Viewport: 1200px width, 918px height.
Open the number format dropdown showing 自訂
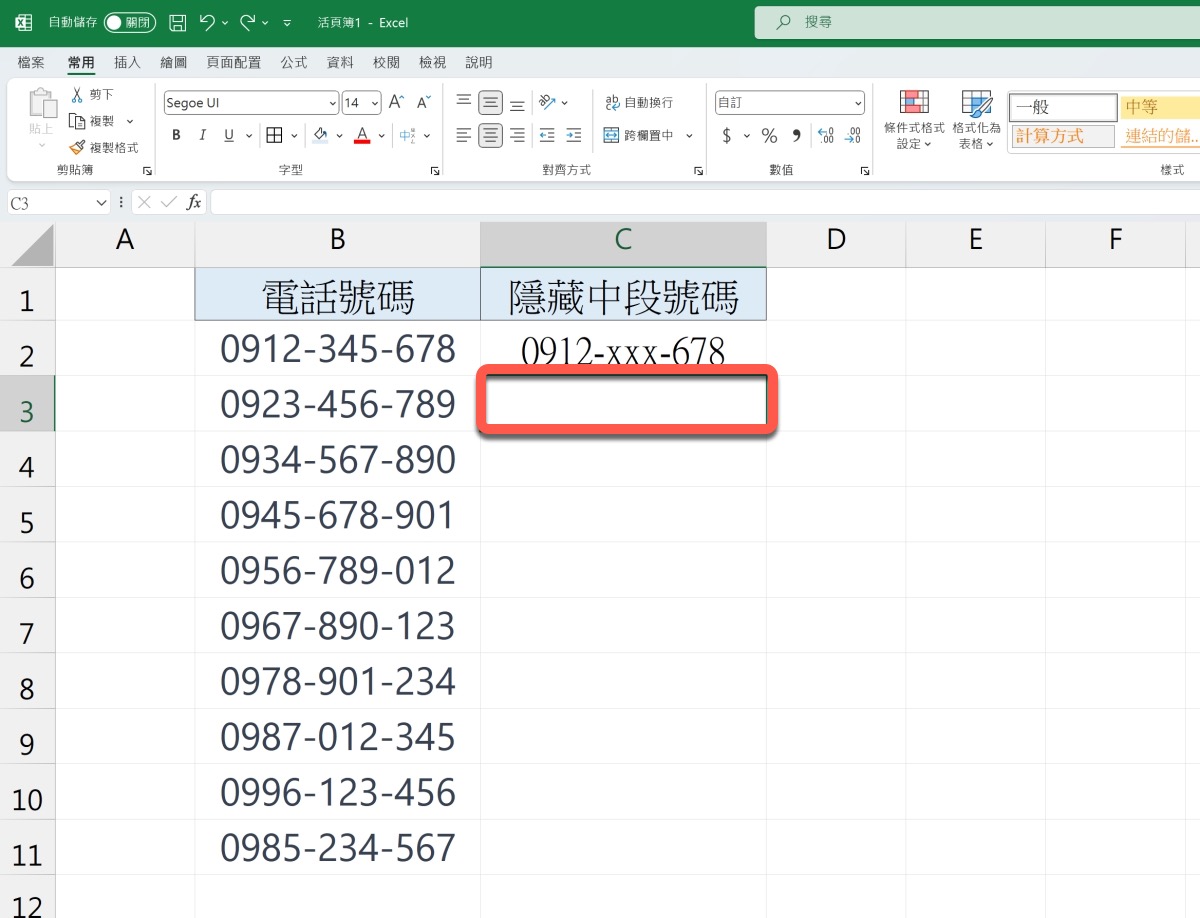click(x=858, y=103)
